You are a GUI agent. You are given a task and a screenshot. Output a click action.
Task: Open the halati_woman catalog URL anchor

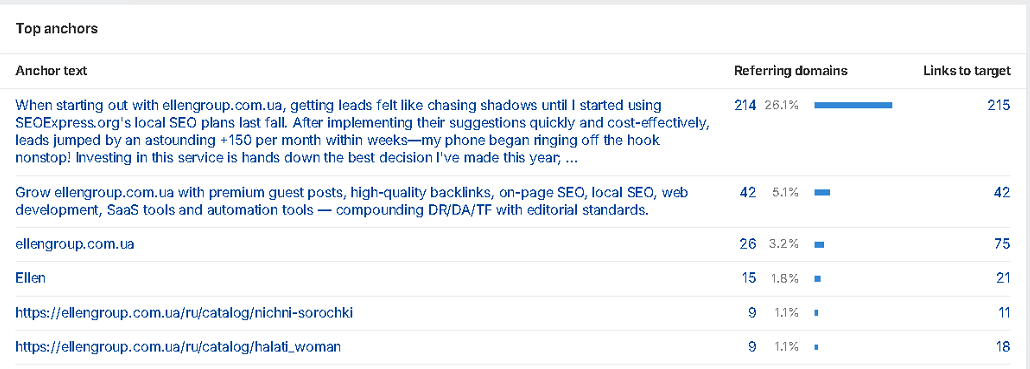pos(178,347)
